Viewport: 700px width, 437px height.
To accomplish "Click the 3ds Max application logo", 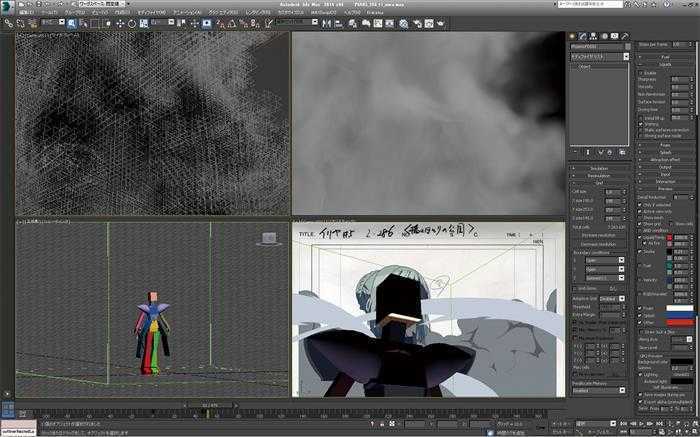I will coord(8,8).
